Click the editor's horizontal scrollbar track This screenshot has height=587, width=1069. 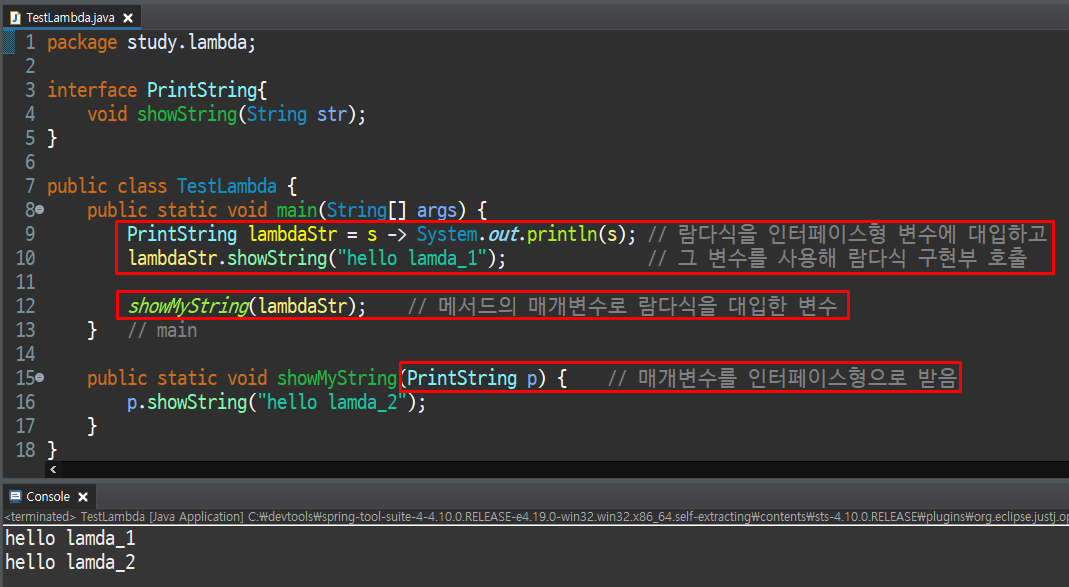point(564,469)
